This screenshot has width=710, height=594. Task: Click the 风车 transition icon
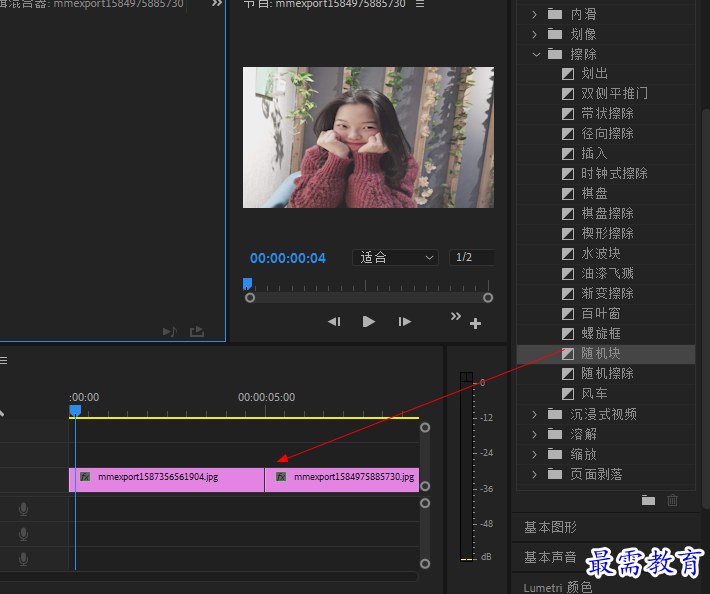(568, 393)
